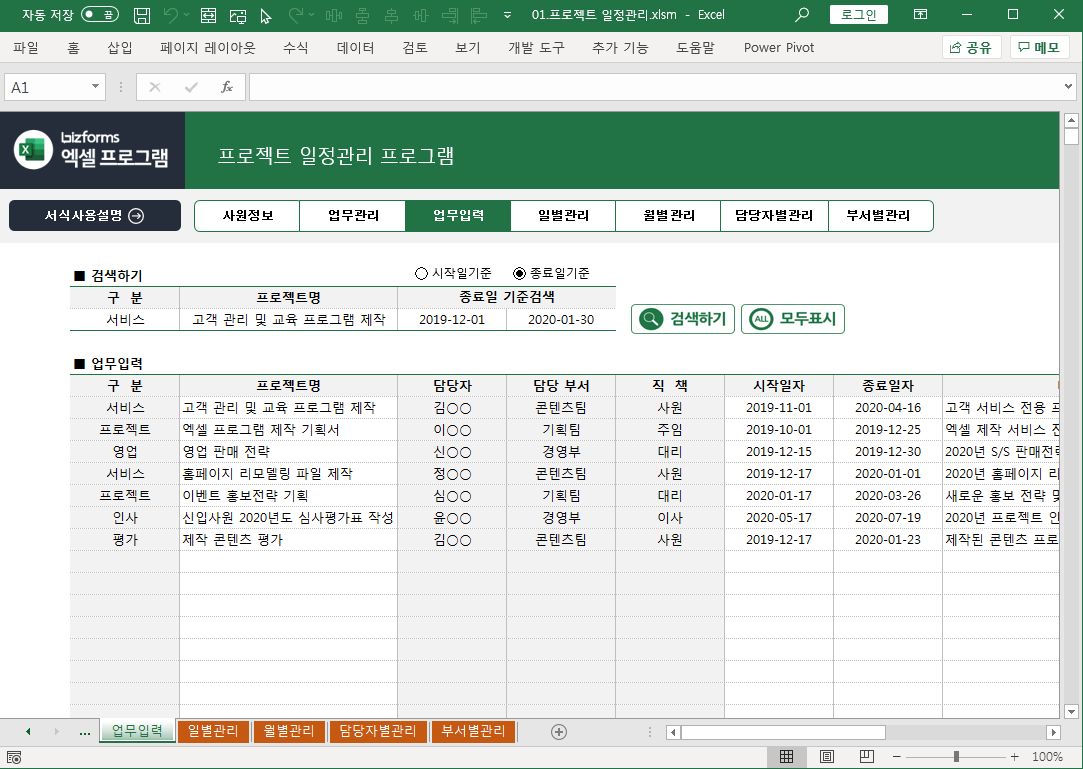
Task: Select the 시작일기준 radio button
Action: tap(421, 274)
